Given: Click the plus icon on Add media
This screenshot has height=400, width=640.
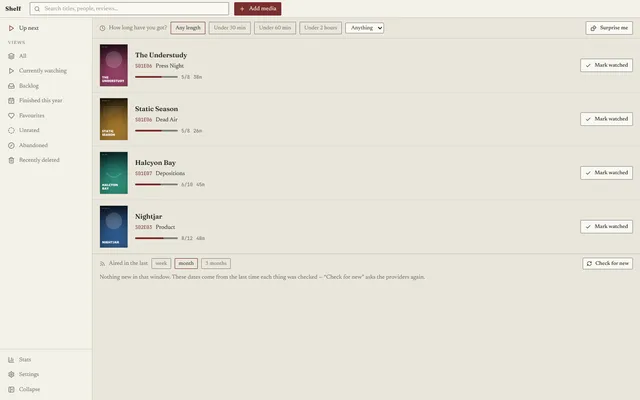Looking at the screenshot, I should 242,9.
